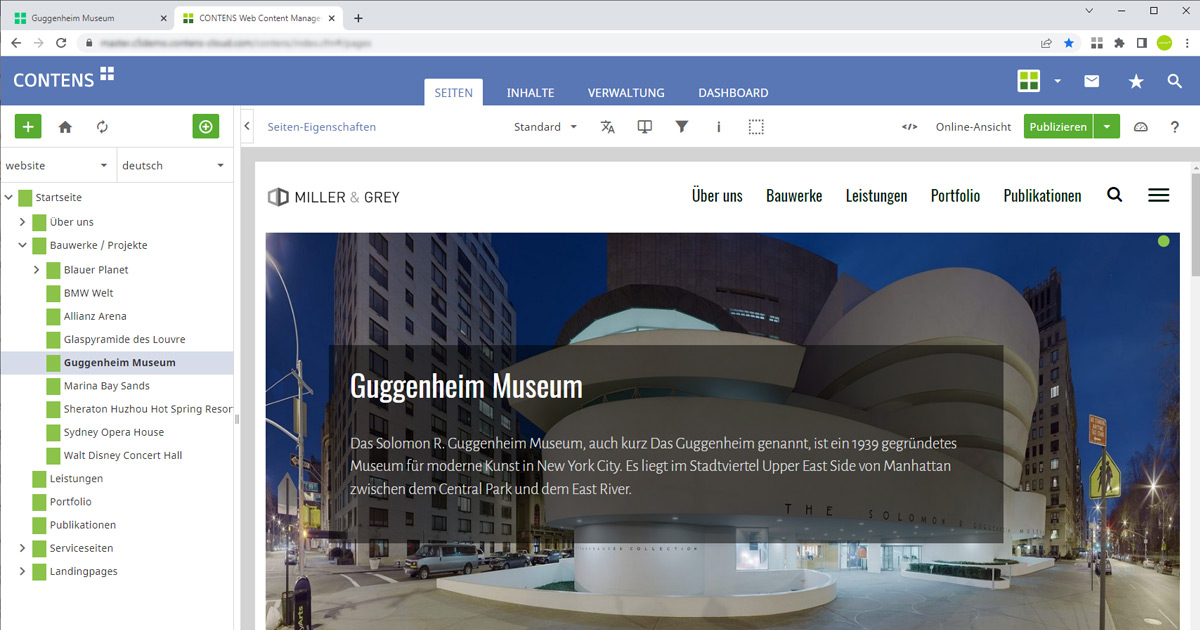This screenshot has width=1200, height=630.
Task: Show page info with the i icon
Action: [x=718, y=127]
